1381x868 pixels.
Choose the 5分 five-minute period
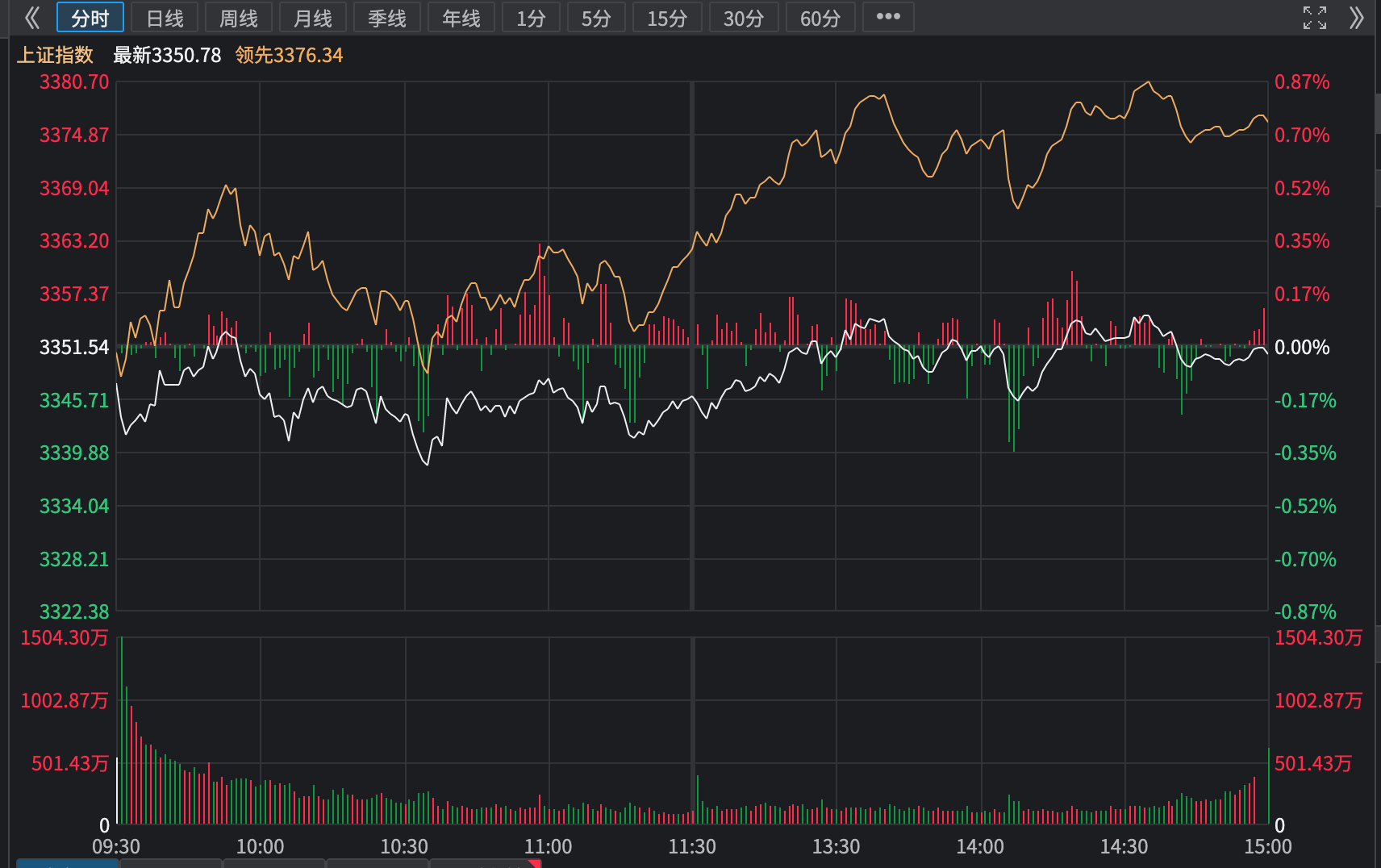click(x=596, y=18)
